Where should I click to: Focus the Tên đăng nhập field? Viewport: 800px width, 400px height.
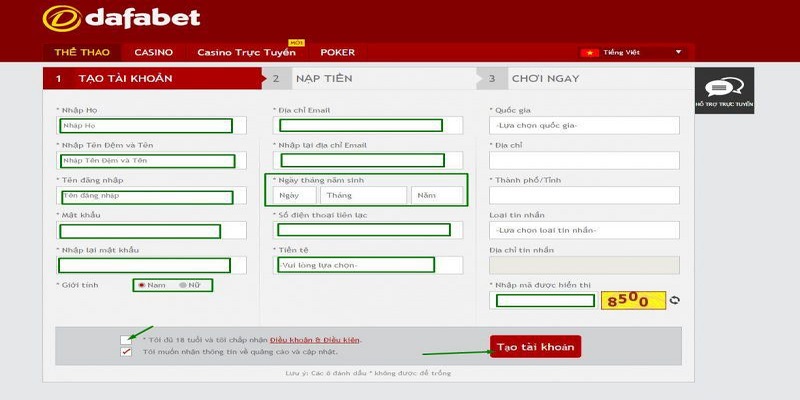(x=152, y=195)
